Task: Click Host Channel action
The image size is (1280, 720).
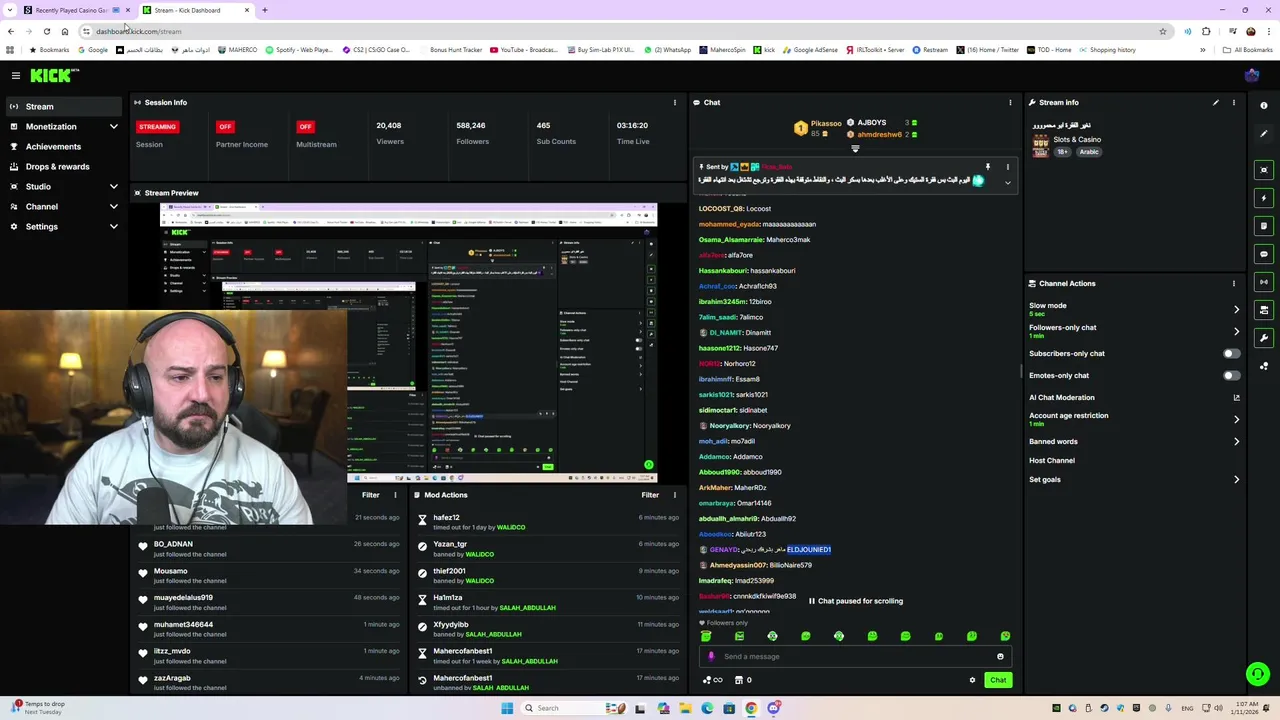Action: (x=1052, y=461)
